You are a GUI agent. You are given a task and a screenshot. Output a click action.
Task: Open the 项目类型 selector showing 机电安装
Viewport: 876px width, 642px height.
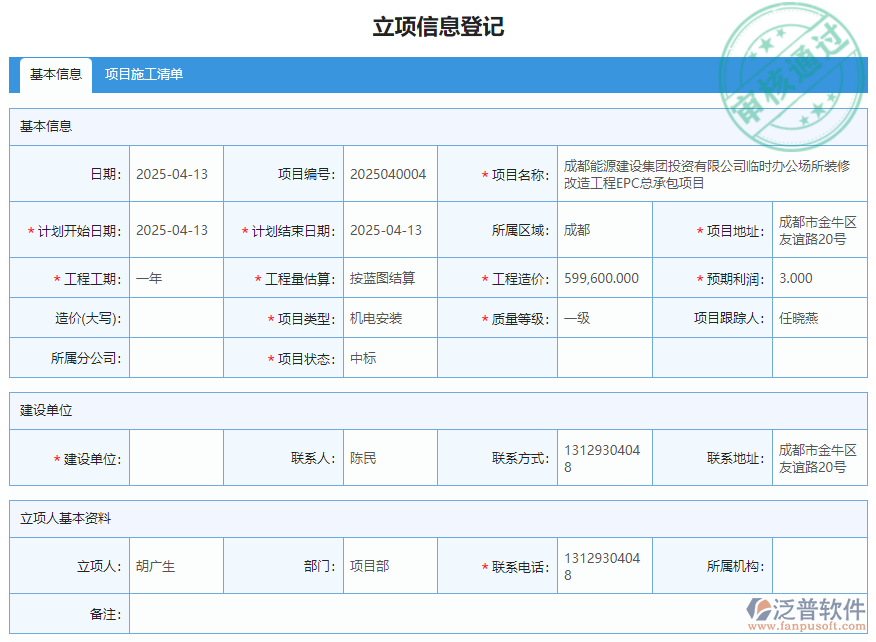pyautogui.click(x=389, y=318)
